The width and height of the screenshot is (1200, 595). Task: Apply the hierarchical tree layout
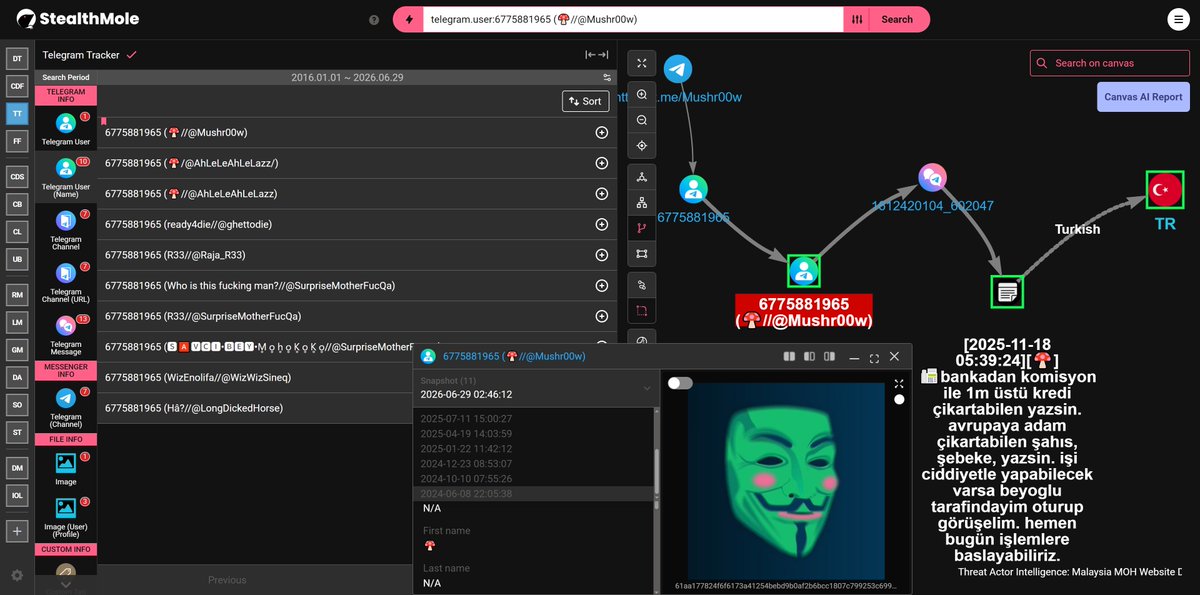642,203
